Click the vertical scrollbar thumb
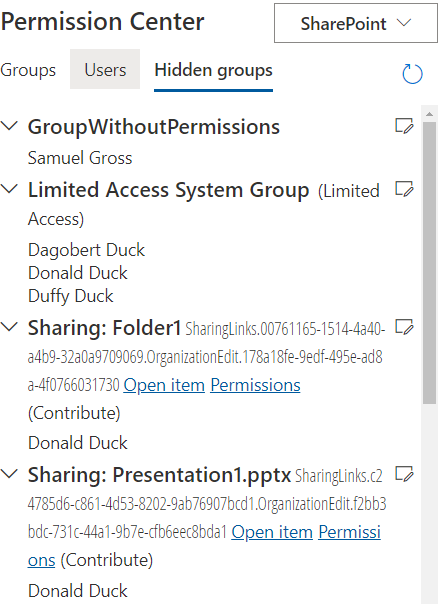The height and width of the screenshot is (604, 441). point(429,263)
